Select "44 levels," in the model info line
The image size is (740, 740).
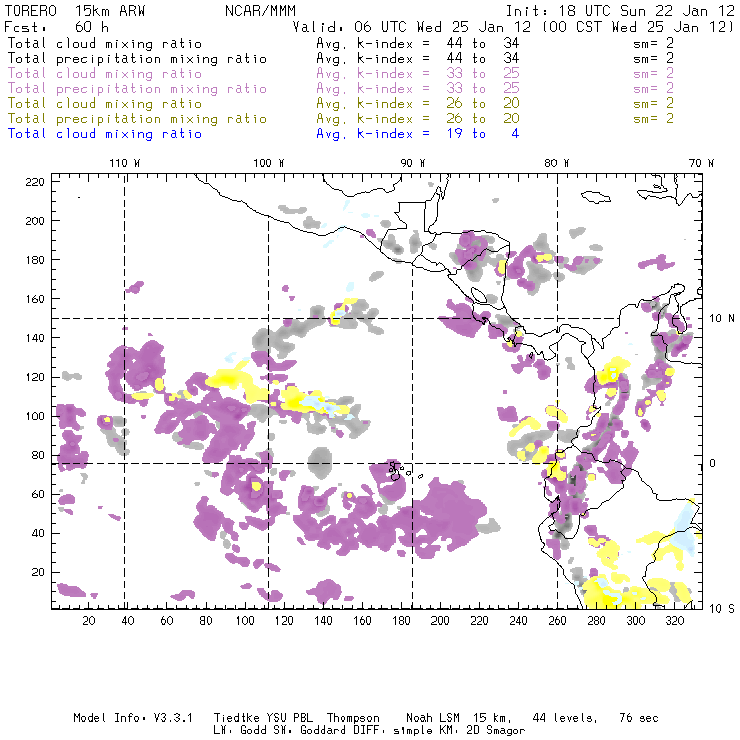point(565,718)
